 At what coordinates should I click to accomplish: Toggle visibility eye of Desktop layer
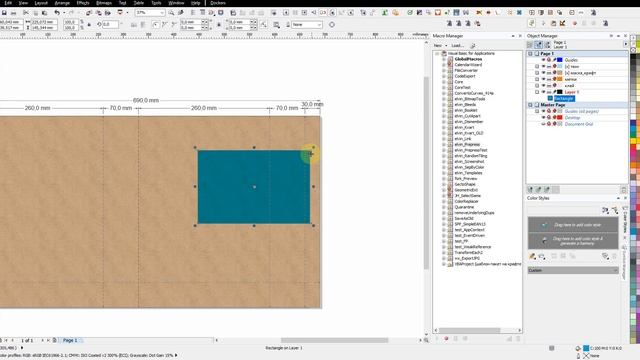click(x=544, y=118)
